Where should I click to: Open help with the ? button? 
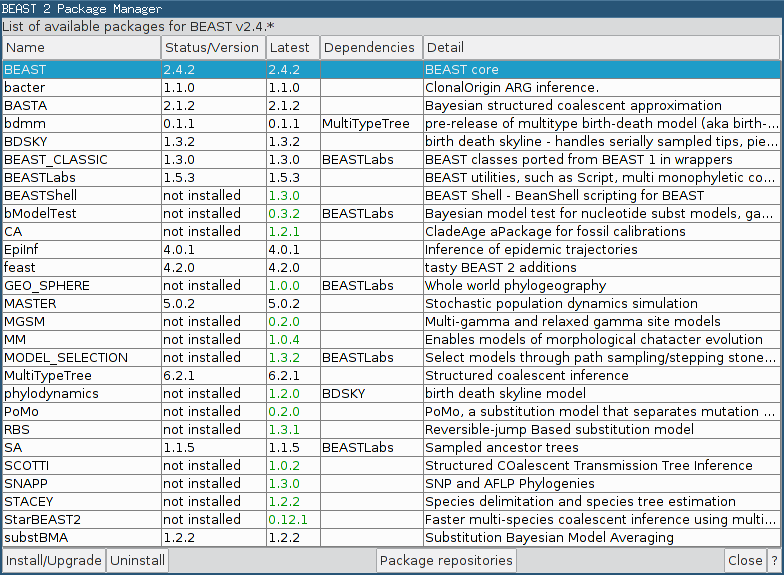pos(774,560)
